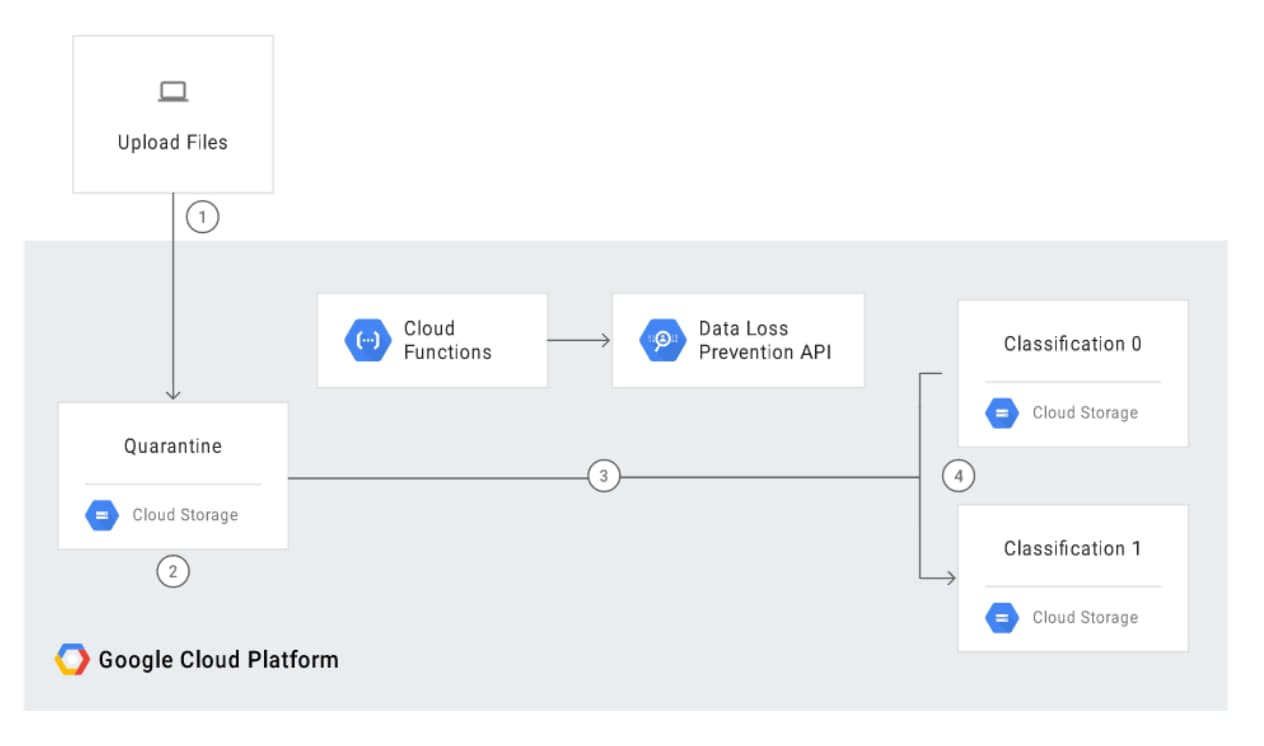The height and width of the screenshot is (746, 1264).
Task: Click the Cloud Storage icon under Classification 1
Action: click(x=1002, y=617)
